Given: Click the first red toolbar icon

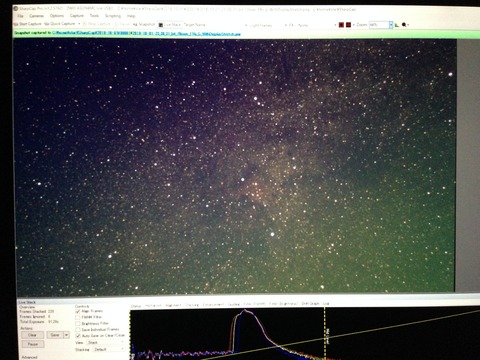Looking at the screenshot, I should click(341, 25).
